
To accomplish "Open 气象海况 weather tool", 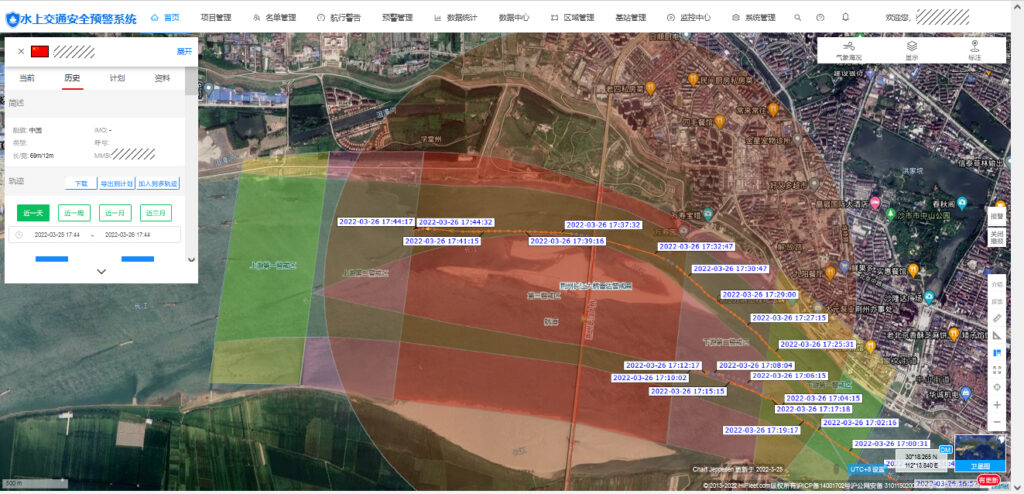I will [x=849, y=50].
